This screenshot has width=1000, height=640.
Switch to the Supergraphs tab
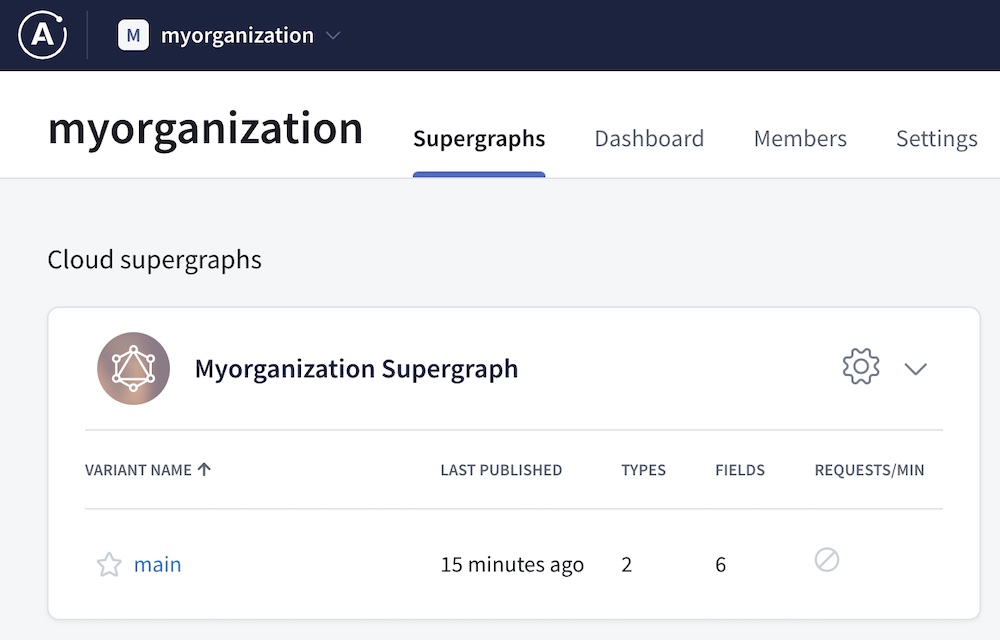[x=479, y=139]
